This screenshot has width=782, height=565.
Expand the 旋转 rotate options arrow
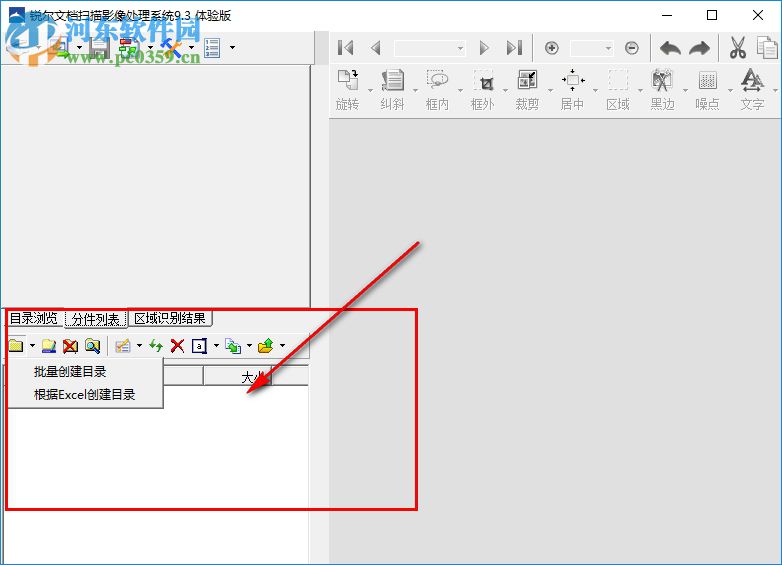pyautogui.click(x=370, y=90)
